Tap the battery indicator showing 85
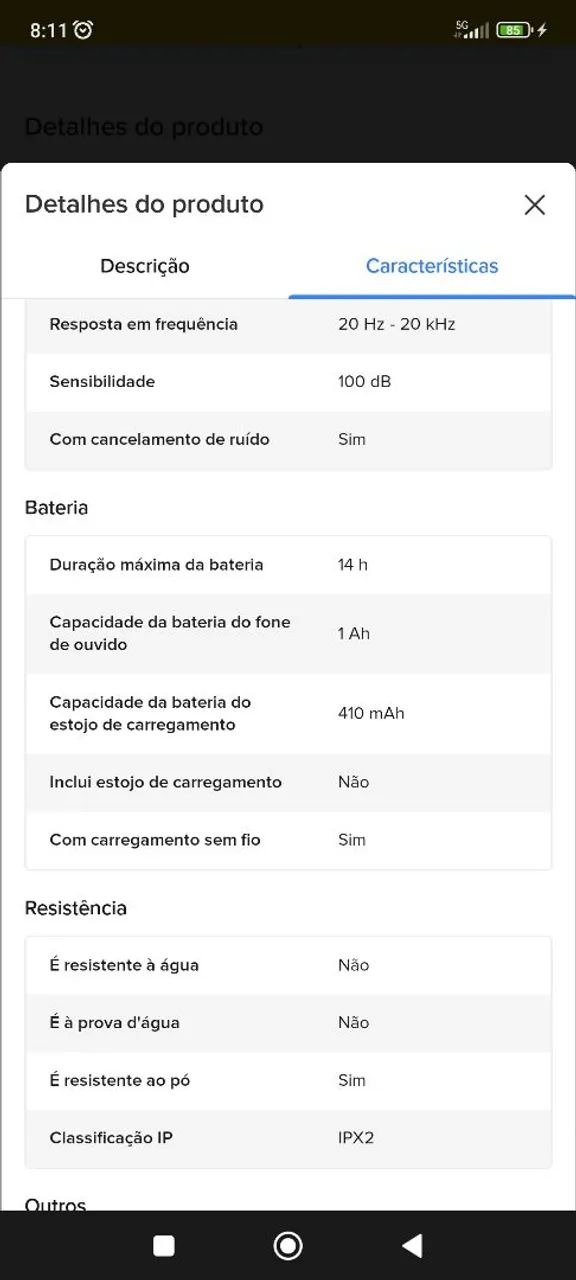 pos(516,29)
